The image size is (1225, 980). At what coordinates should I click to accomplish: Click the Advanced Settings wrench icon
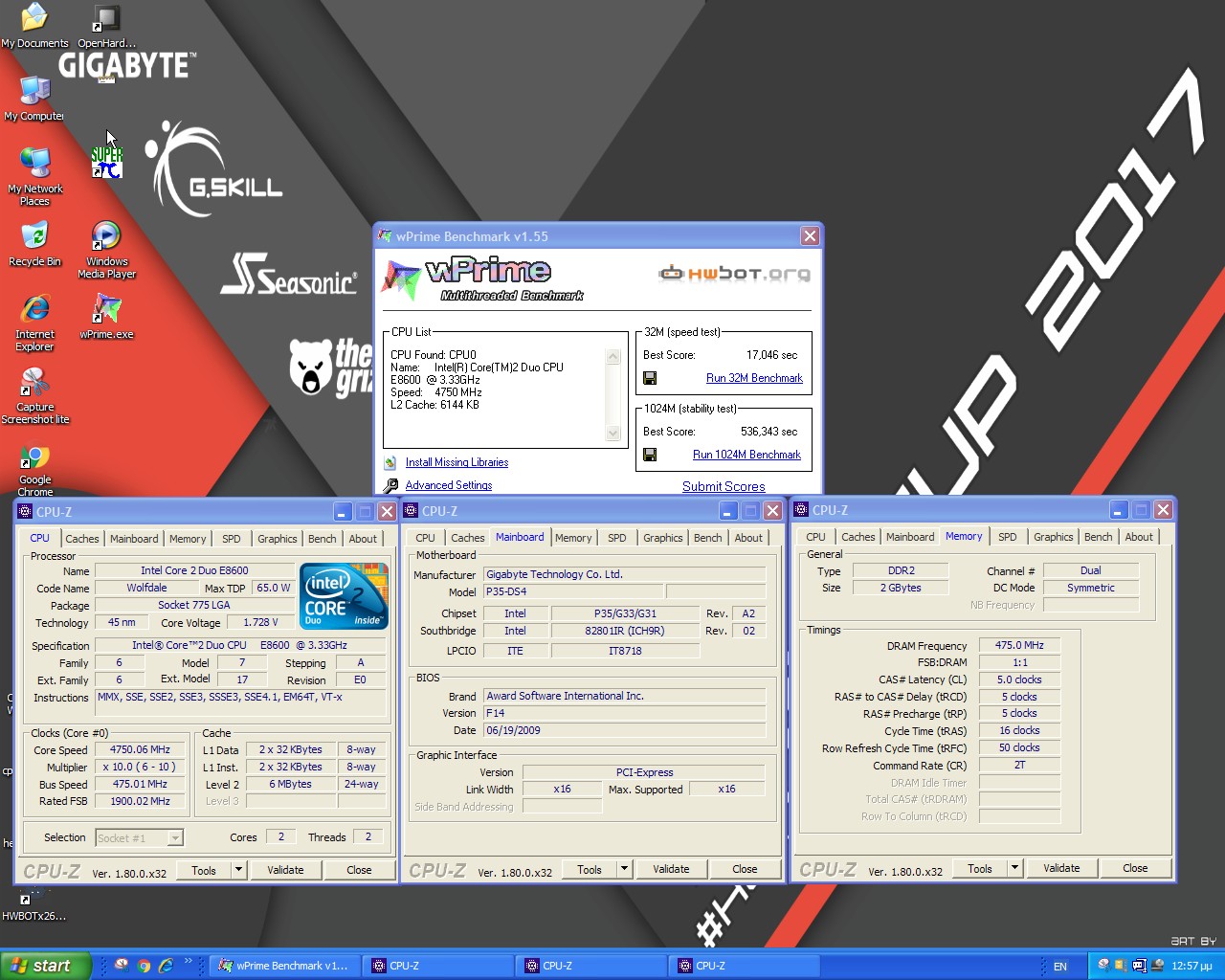coord(390,485)
